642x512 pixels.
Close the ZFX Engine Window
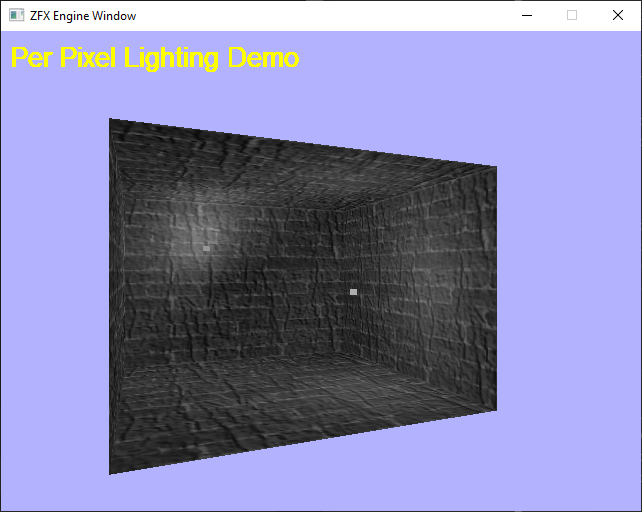pyautogui.click(x=618, y=16)
